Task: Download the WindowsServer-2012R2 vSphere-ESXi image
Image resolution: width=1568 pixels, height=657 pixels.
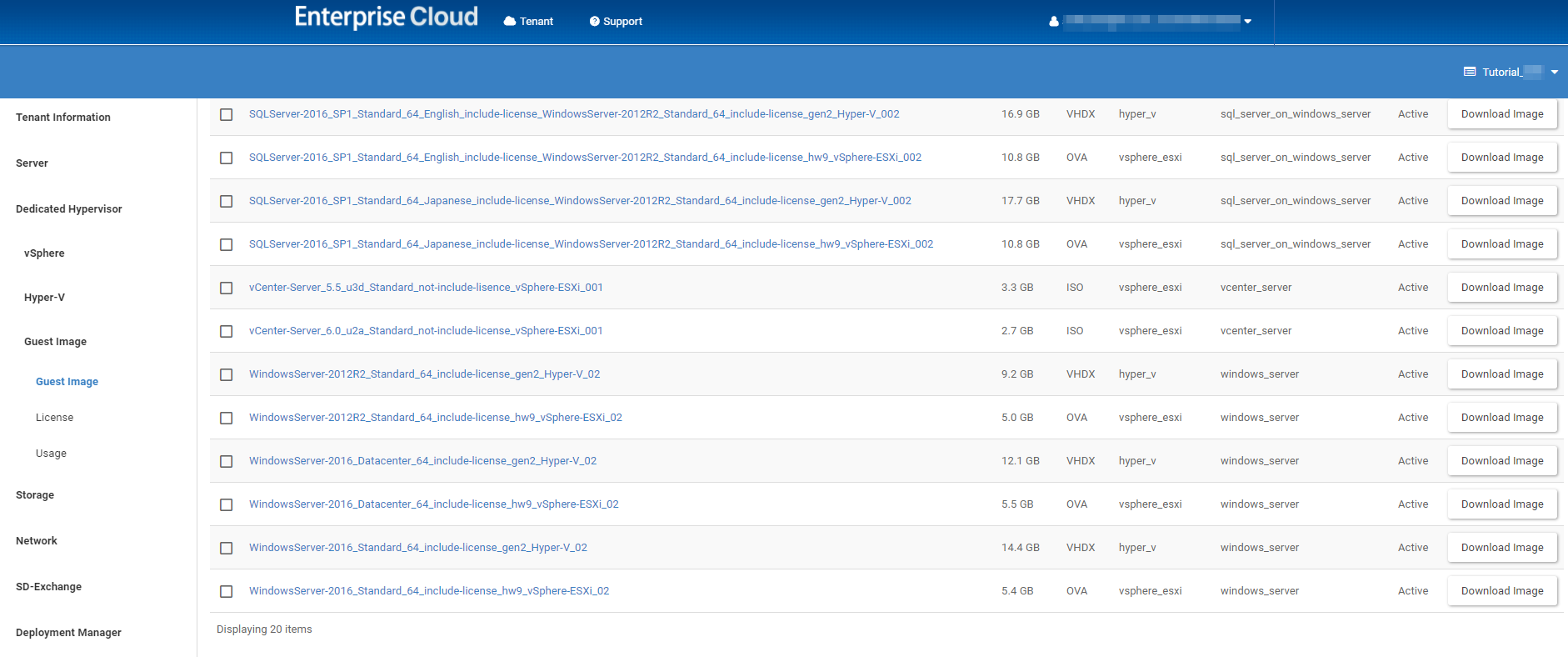Action: 1501,418
